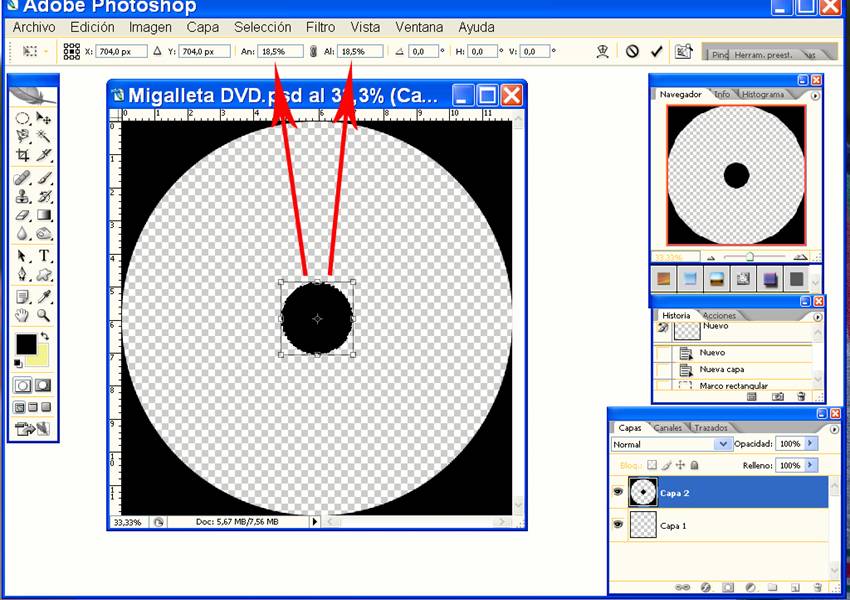Viewport: 850px width, 600px height.
Task: Pick the Eraser tool in toolbox
Action: (22, 214)
